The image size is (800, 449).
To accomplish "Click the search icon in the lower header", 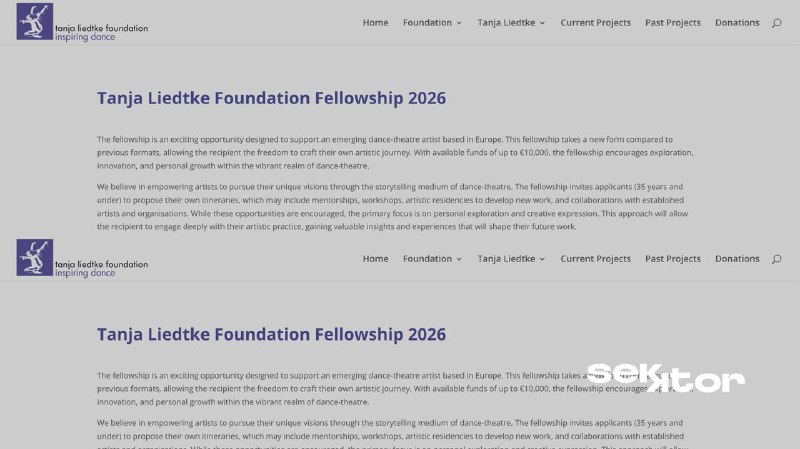I will tap(777, 259).
